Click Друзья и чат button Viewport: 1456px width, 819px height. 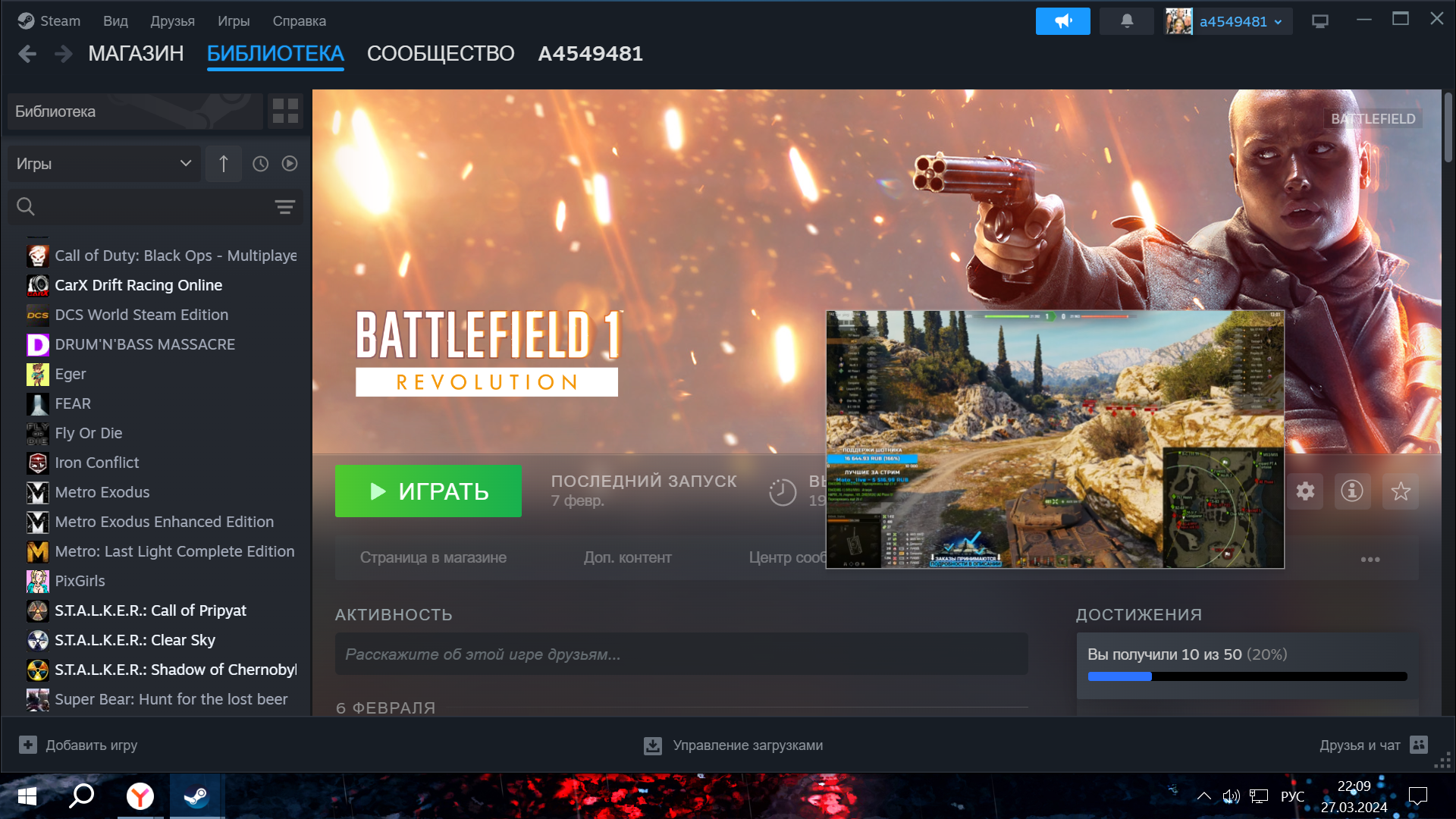click(x=1373, y=745)
